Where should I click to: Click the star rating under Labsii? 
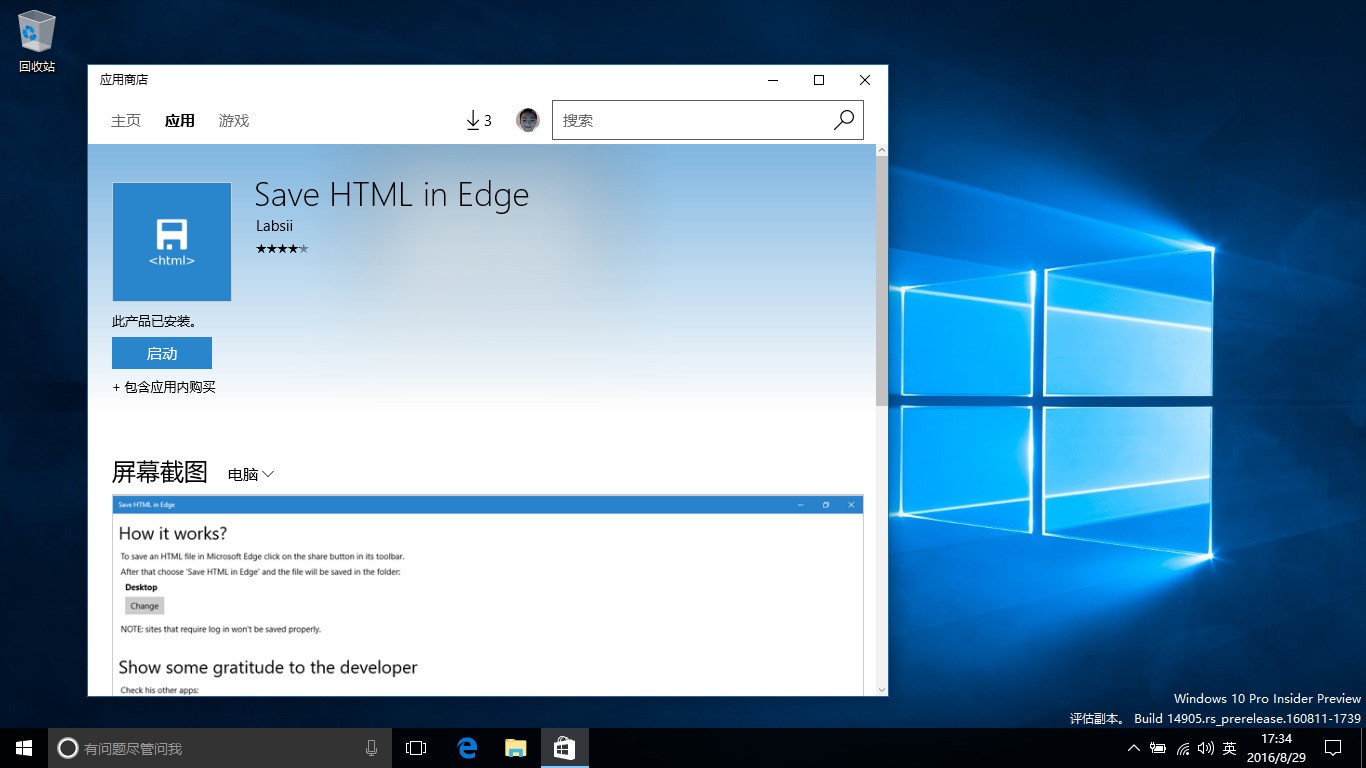point(282,249)
